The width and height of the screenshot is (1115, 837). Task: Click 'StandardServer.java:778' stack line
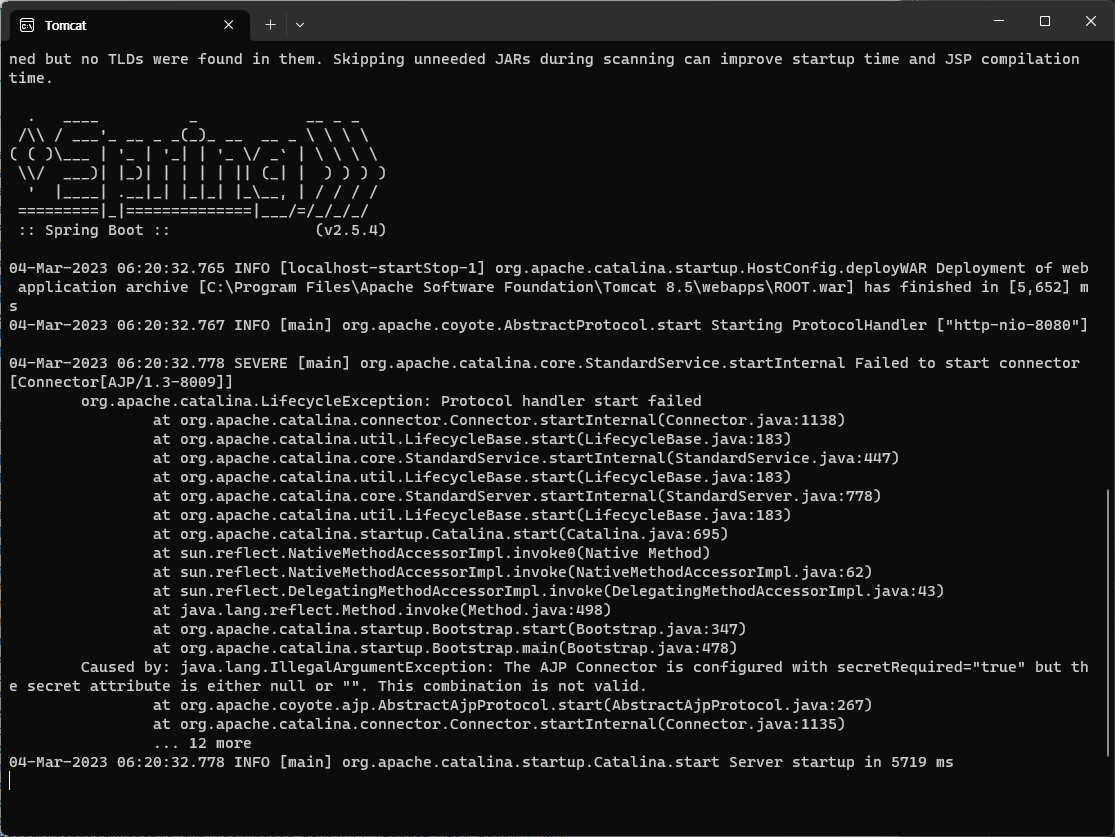517,496
